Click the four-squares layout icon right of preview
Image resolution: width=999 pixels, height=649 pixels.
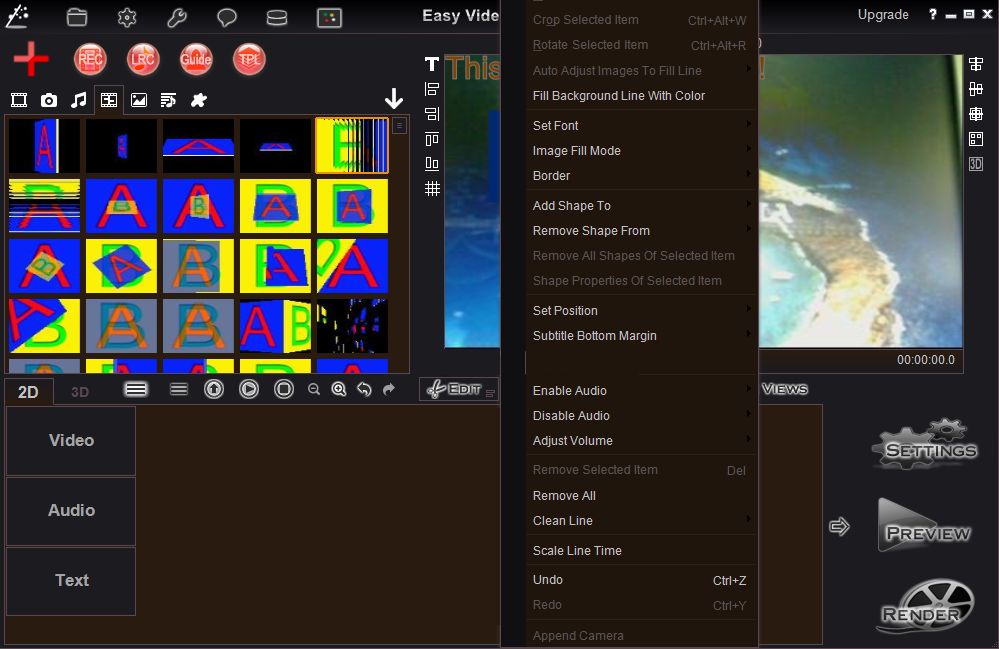(975, 139)
